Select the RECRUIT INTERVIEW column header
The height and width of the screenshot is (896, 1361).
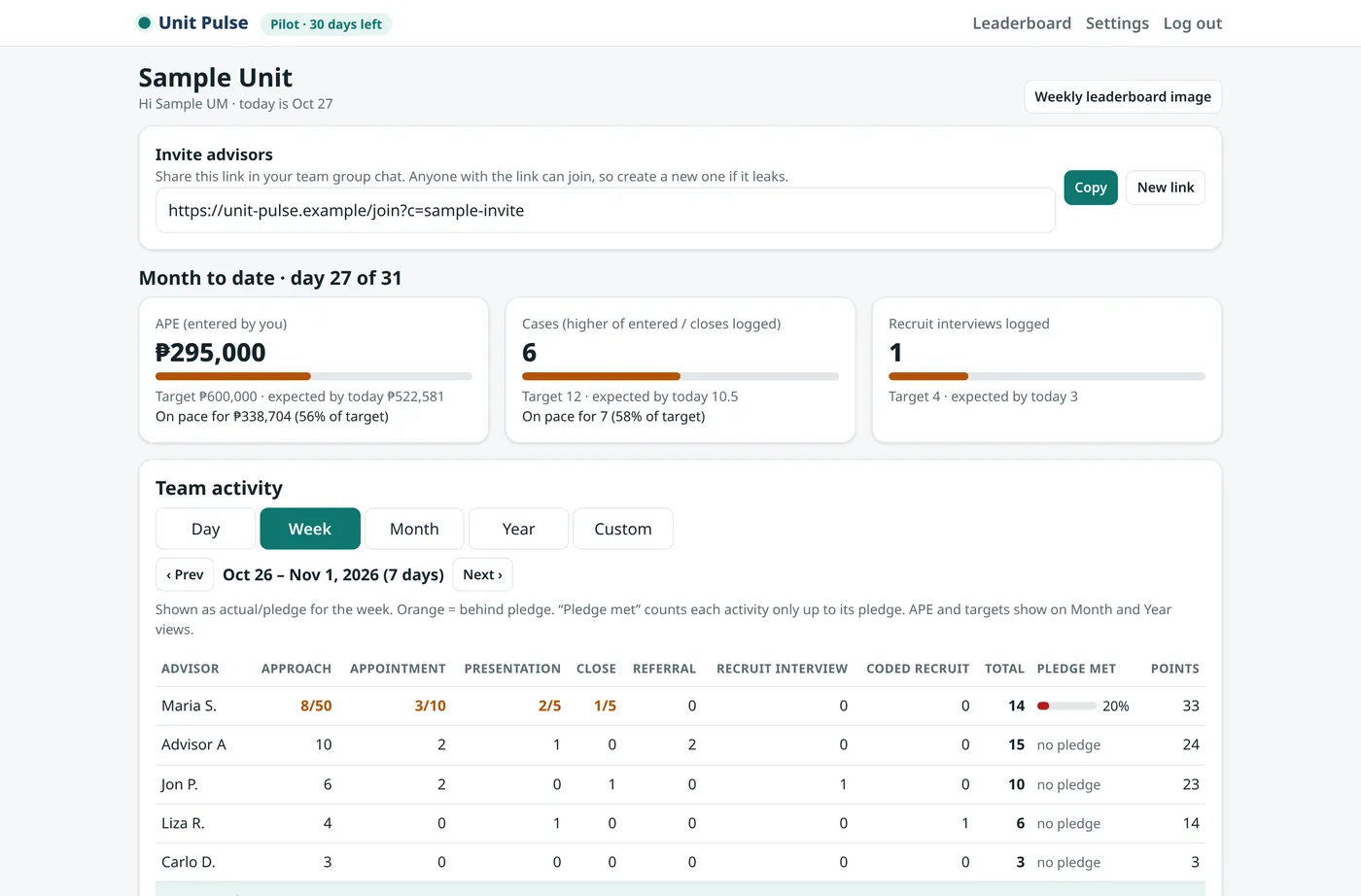pos(782,669)
